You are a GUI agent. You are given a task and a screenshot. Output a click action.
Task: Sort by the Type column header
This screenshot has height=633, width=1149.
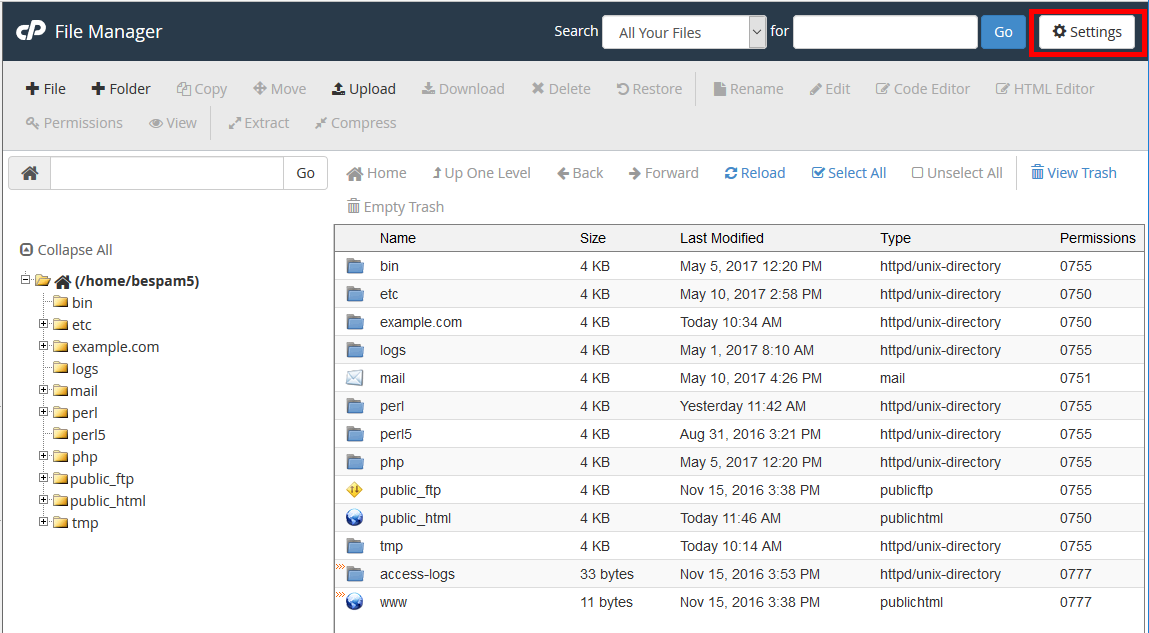click(895, 238)
